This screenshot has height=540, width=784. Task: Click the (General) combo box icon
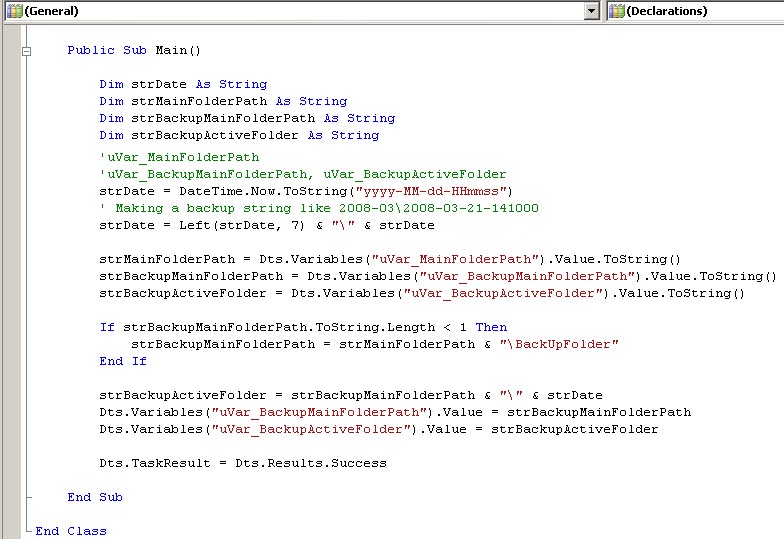tap(14, 10)
